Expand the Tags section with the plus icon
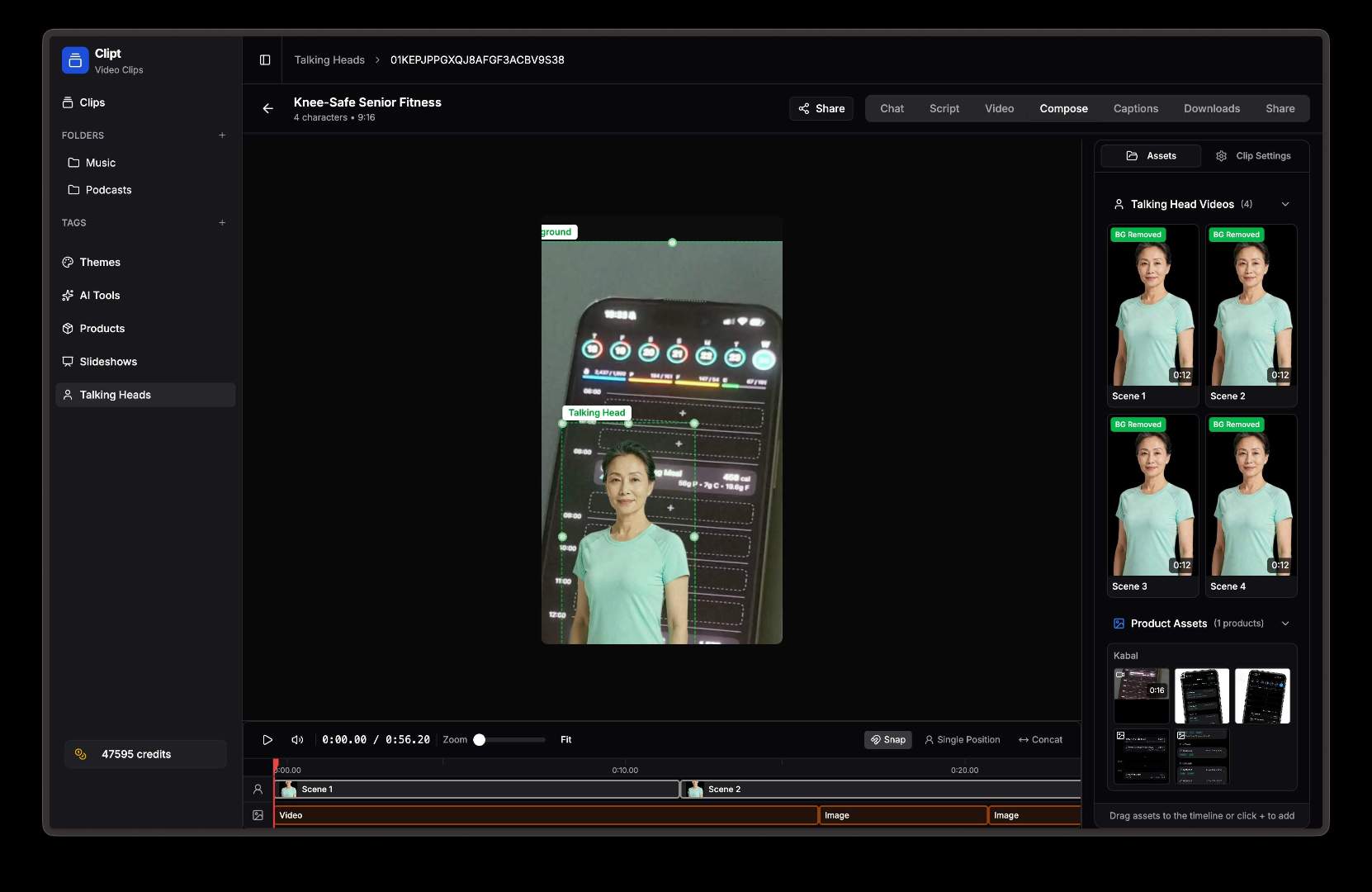The image size is (1372, 892). coord(222,222)
